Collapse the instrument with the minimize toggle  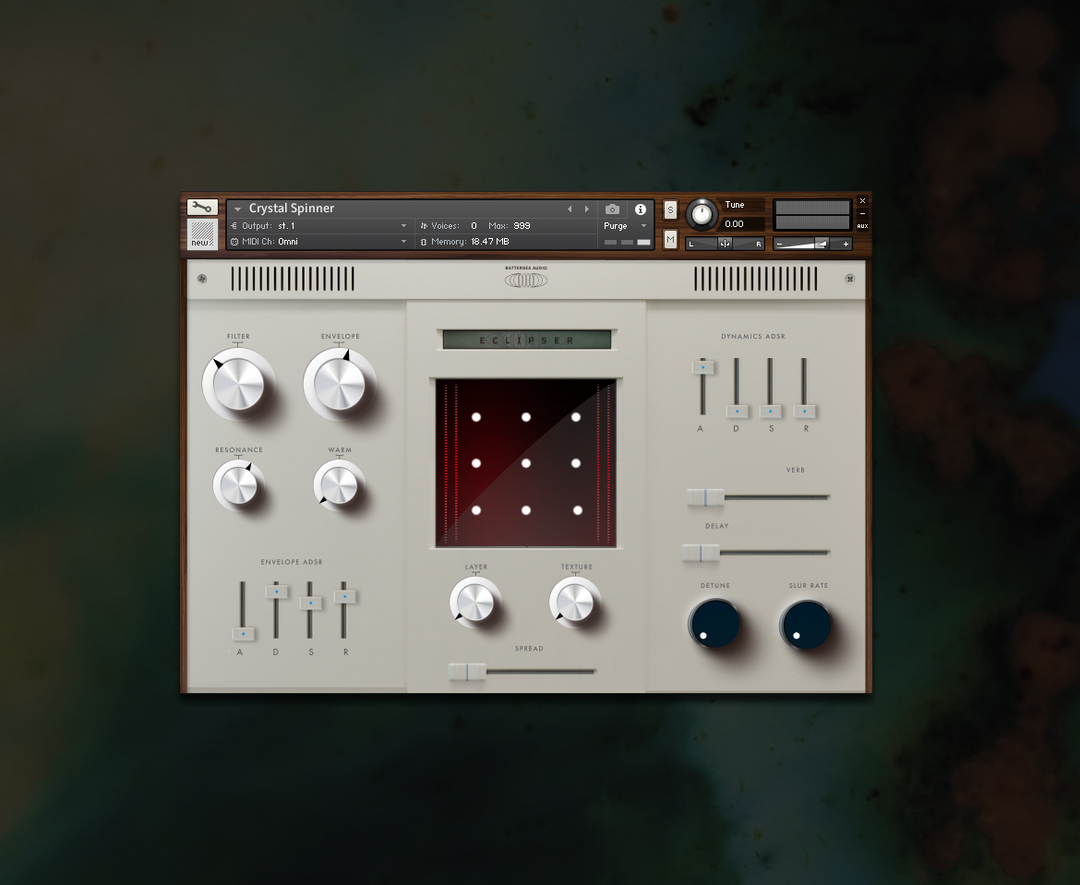tap(862, 213)
